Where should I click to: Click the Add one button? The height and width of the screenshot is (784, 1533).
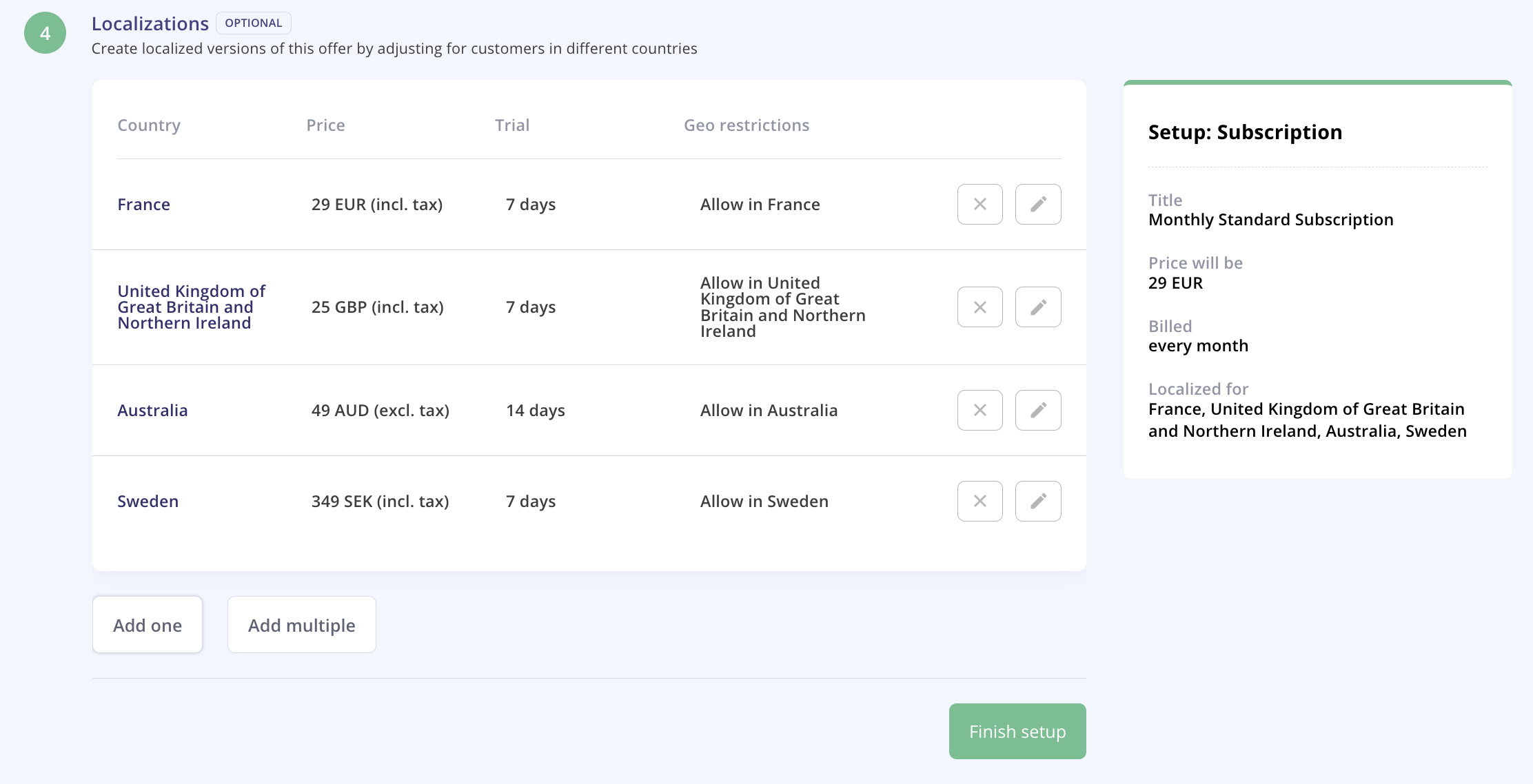(148, 625)
